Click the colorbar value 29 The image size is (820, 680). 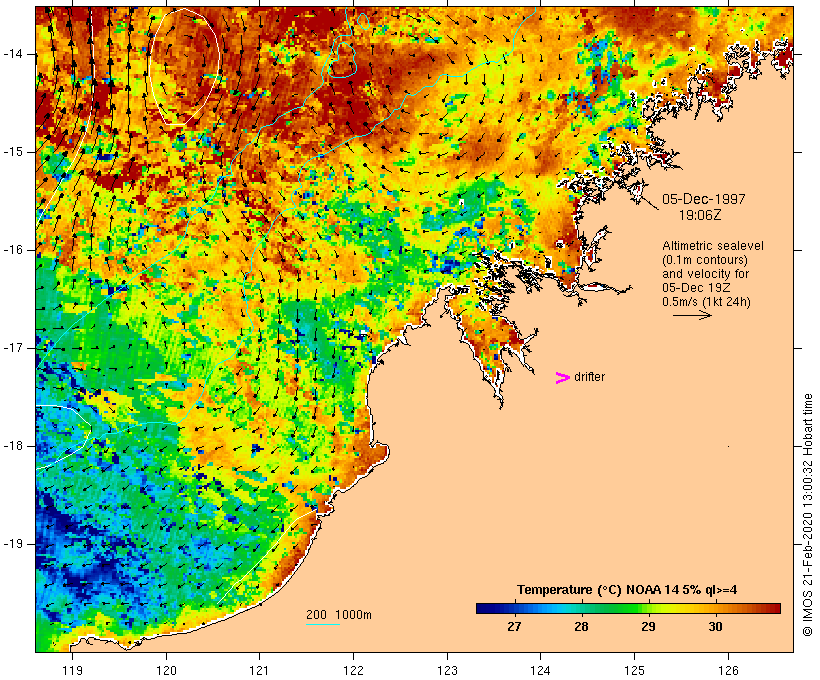click(x=648, y=626)
